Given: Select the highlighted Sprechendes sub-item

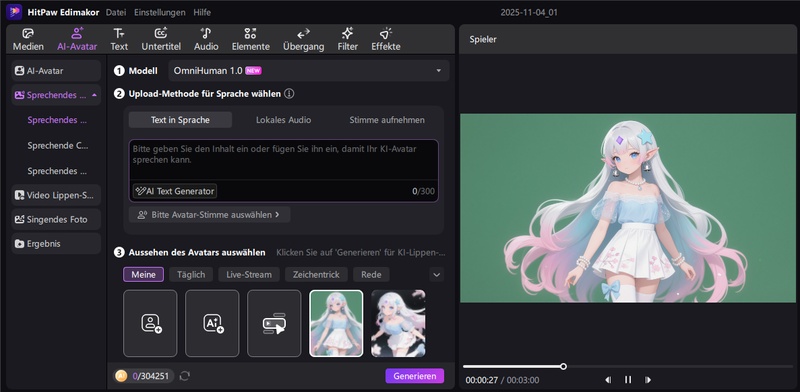Looking at the screenshot, I should point(57,120).
